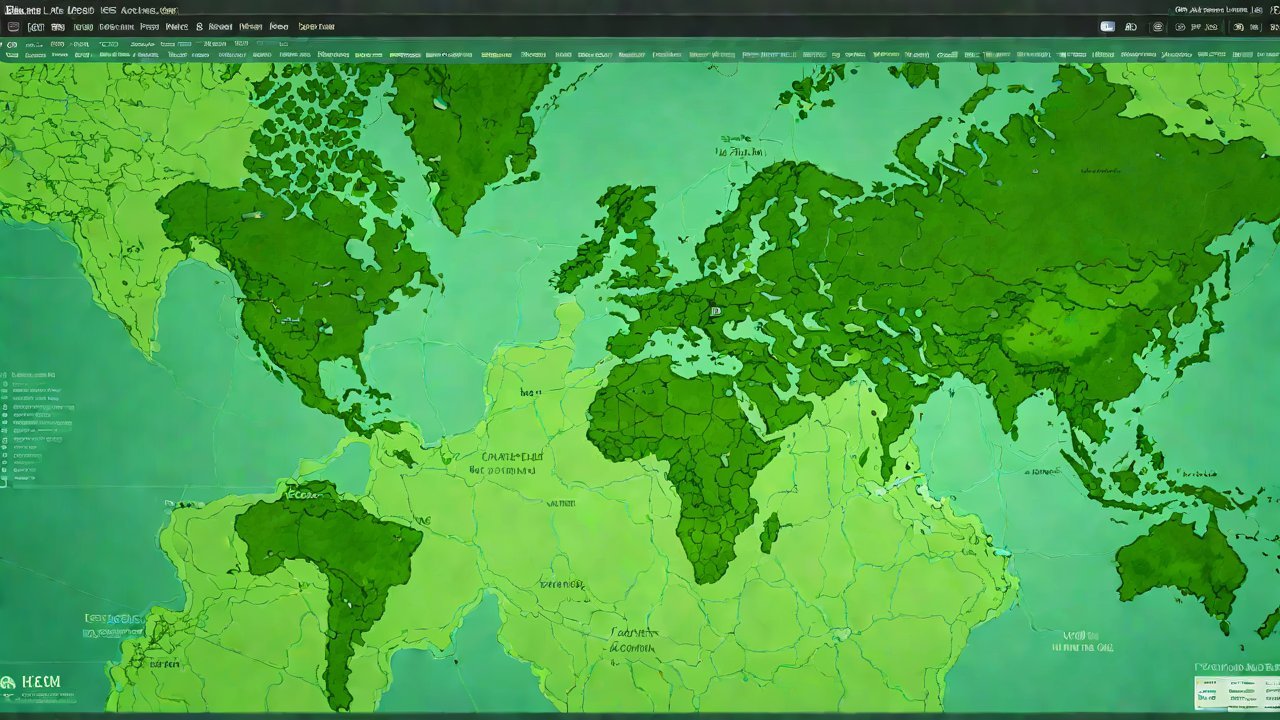Open the "8" item in the top menu bar
1280x720 pixels.
[199, 27]
